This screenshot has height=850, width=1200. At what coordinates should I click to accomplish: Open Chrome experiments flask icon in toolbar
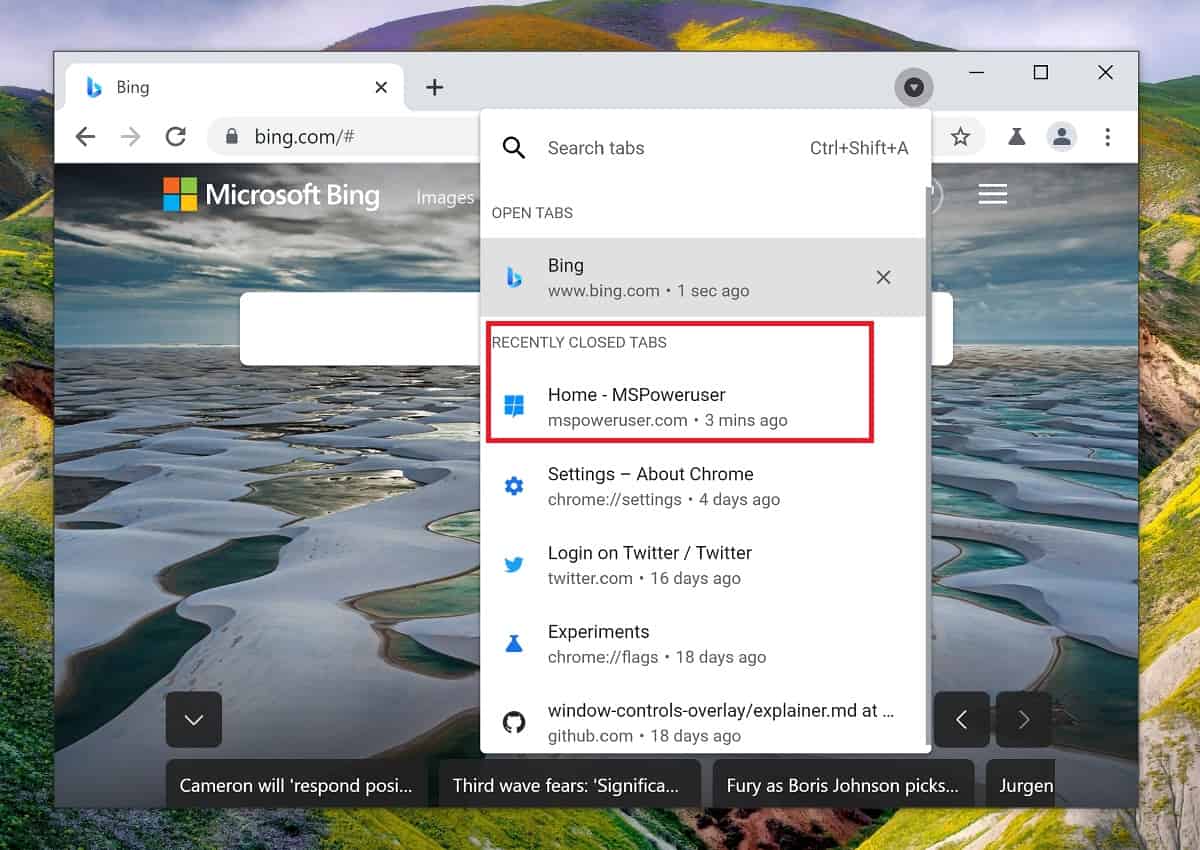click(x=1017, y=137)
